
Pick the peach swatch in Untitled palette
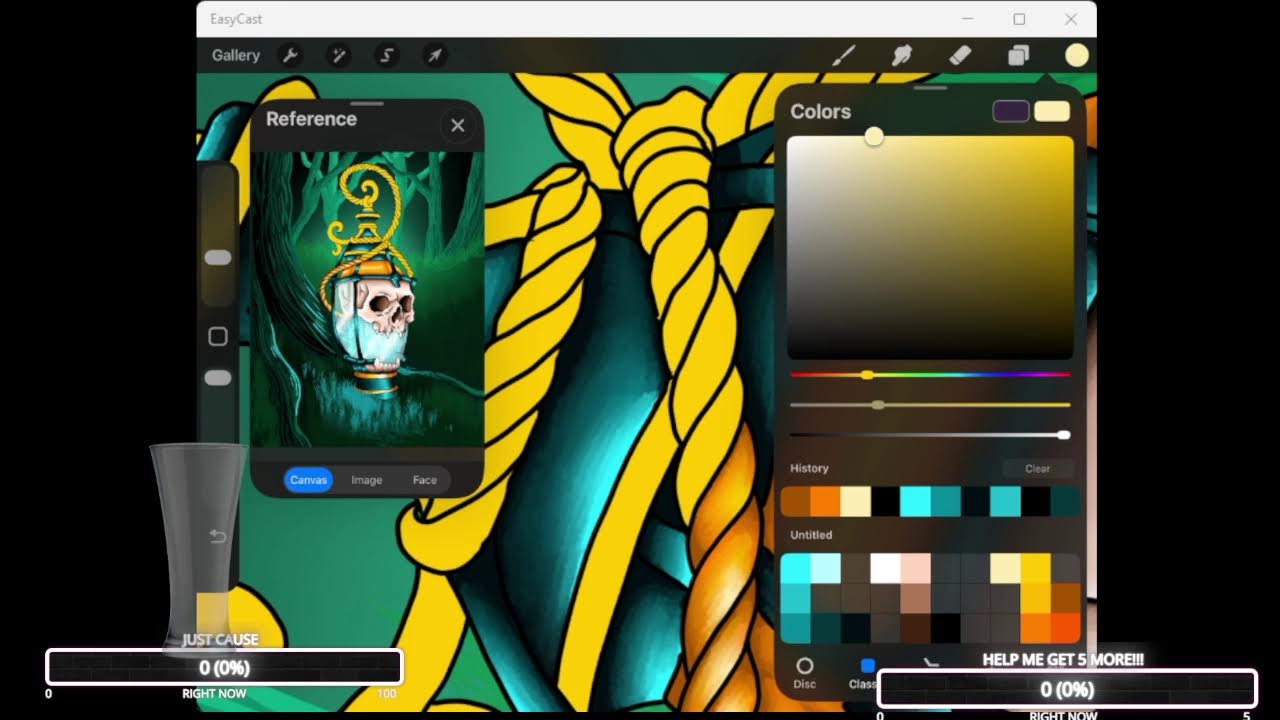tap(915, 569)
